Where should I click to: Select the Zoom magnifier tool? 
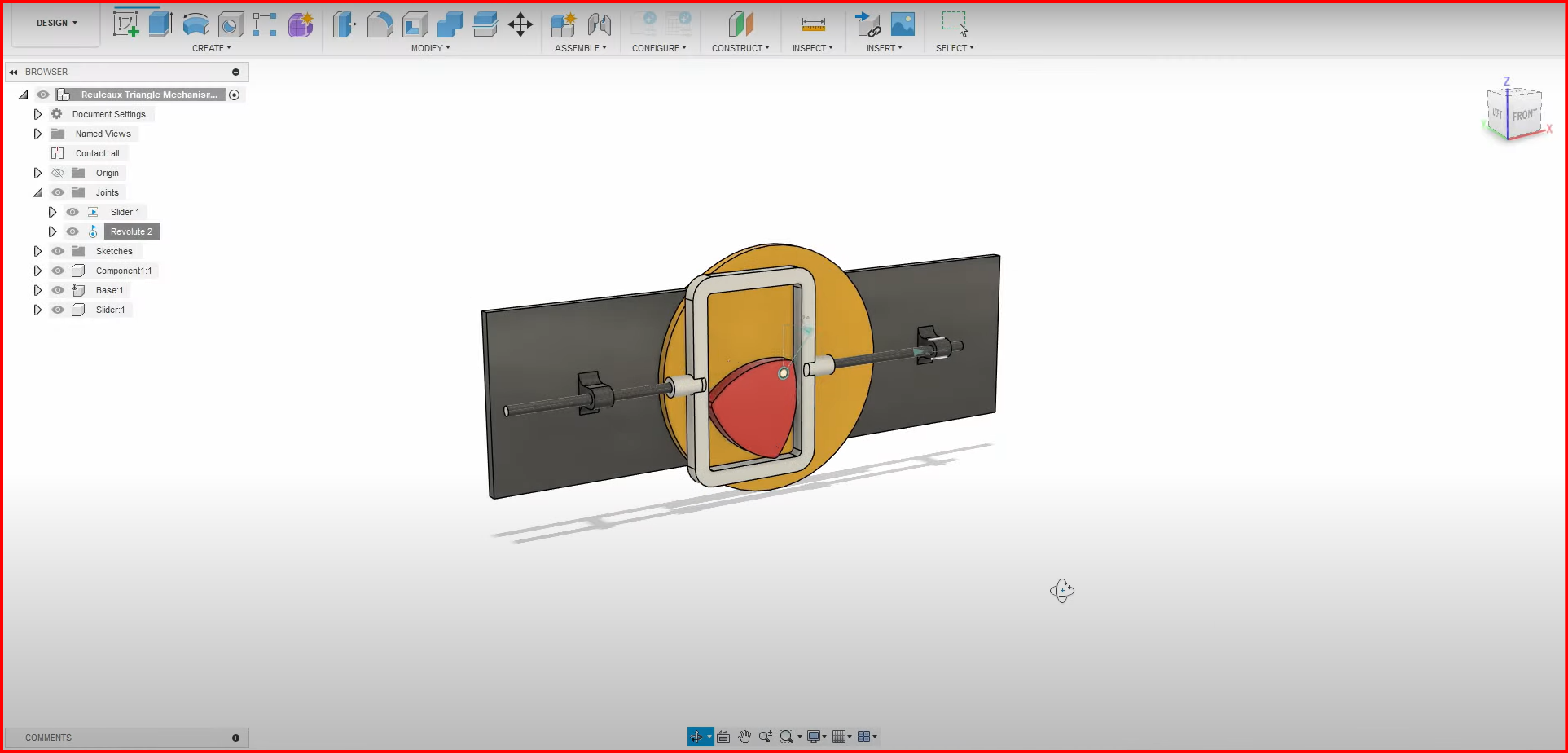(x=766, y=737)
